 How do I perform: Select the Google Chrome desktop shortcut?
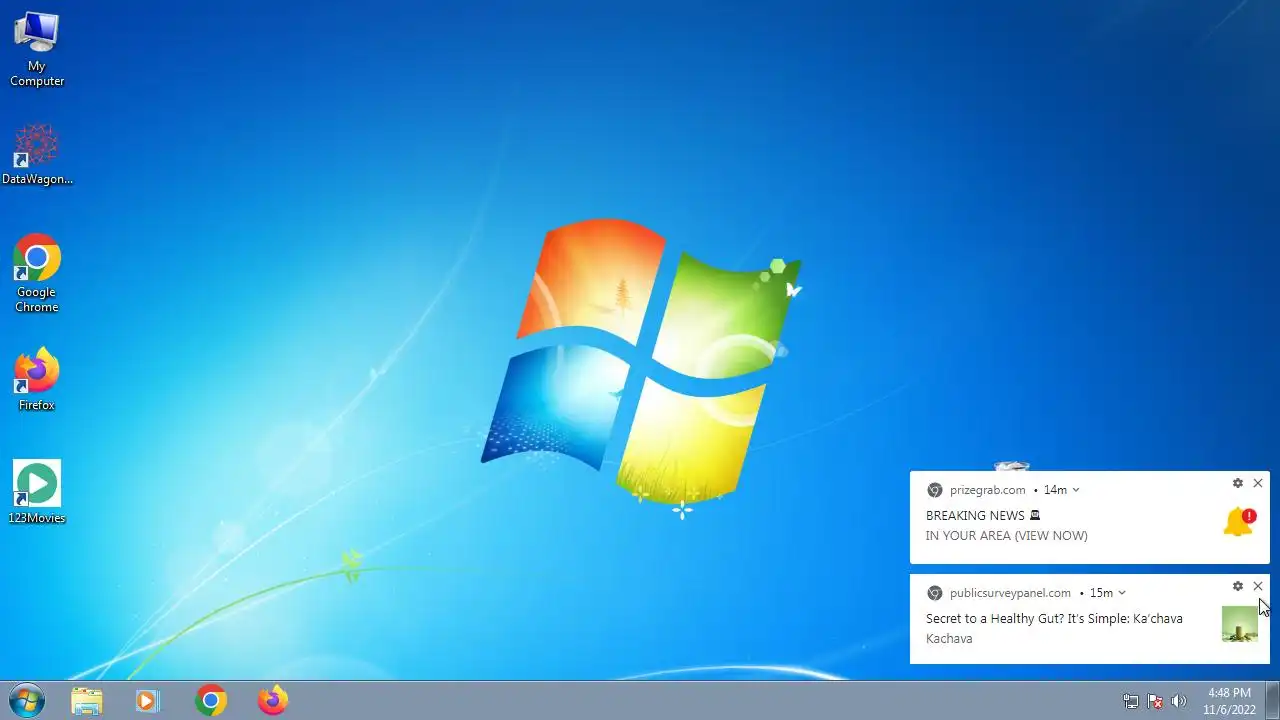point(37,273)
